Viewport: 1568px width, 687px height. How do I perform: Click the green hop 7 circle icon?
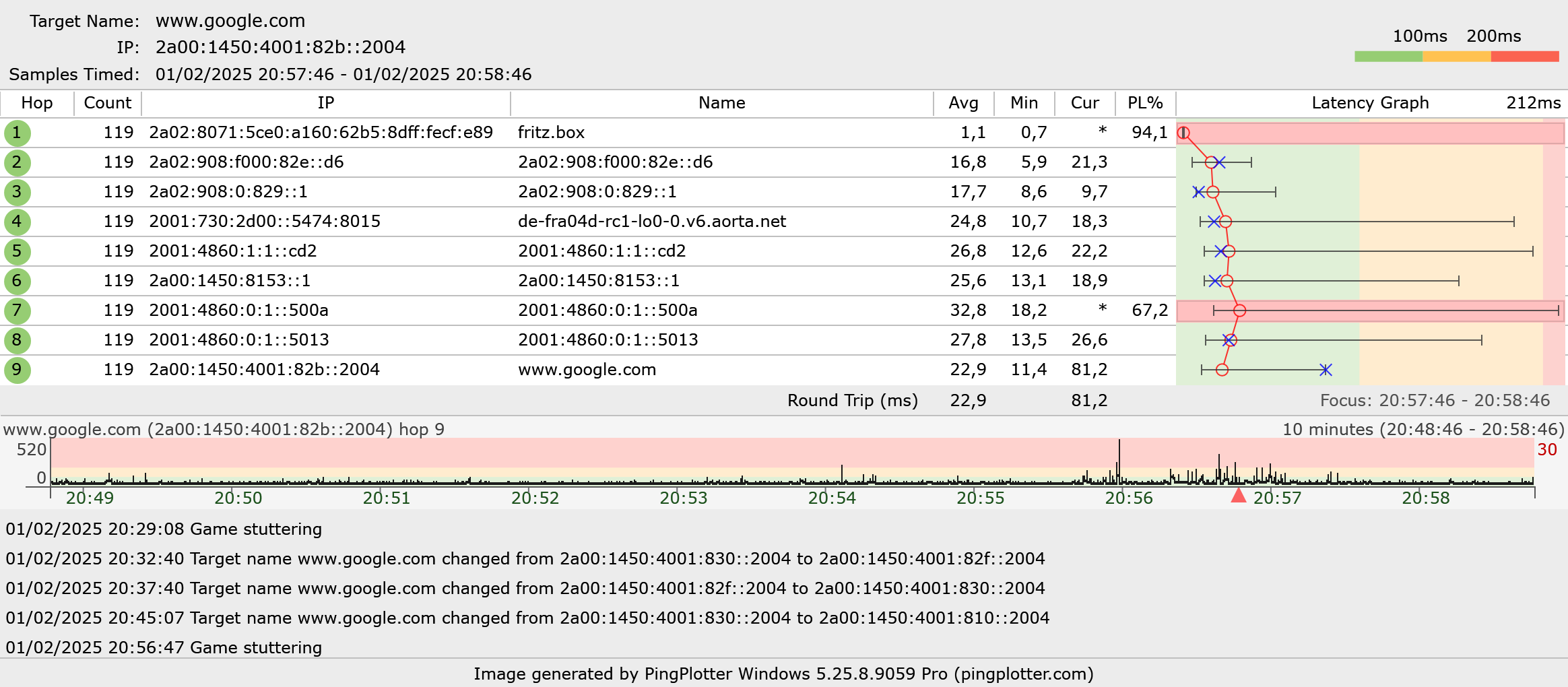(x=17, y=310)
